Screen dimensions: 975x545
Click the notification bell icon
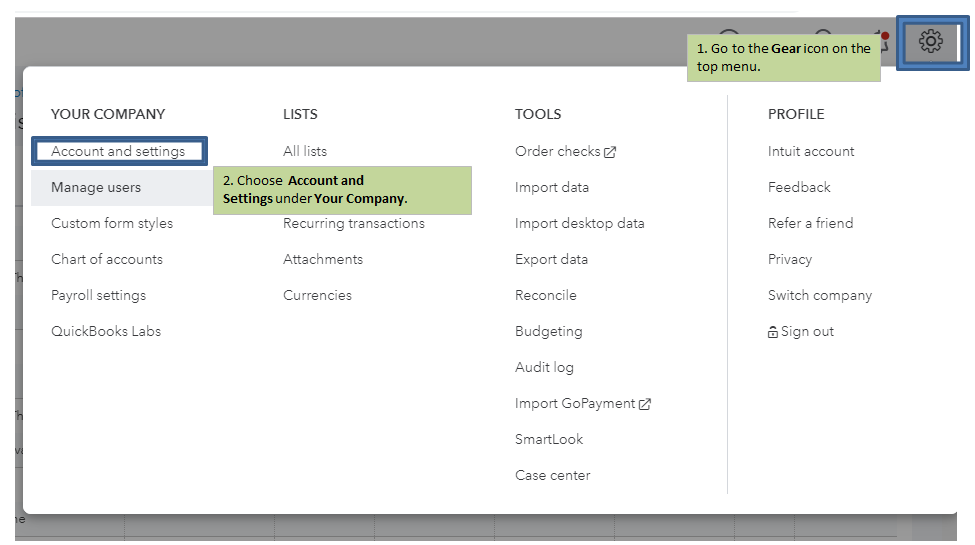click(879, 40)
